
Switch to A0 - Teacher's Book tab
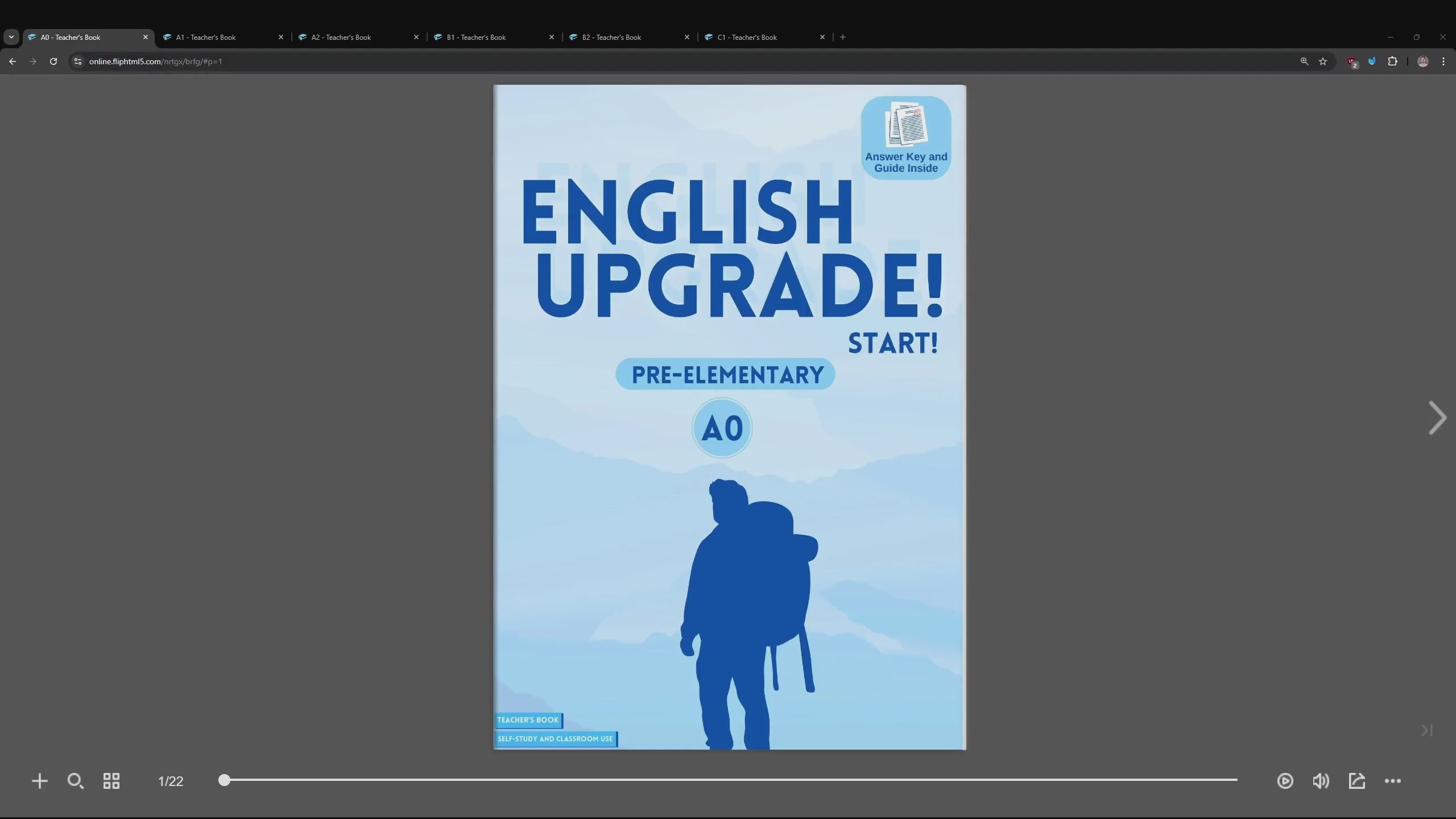[x=88, y=38]
